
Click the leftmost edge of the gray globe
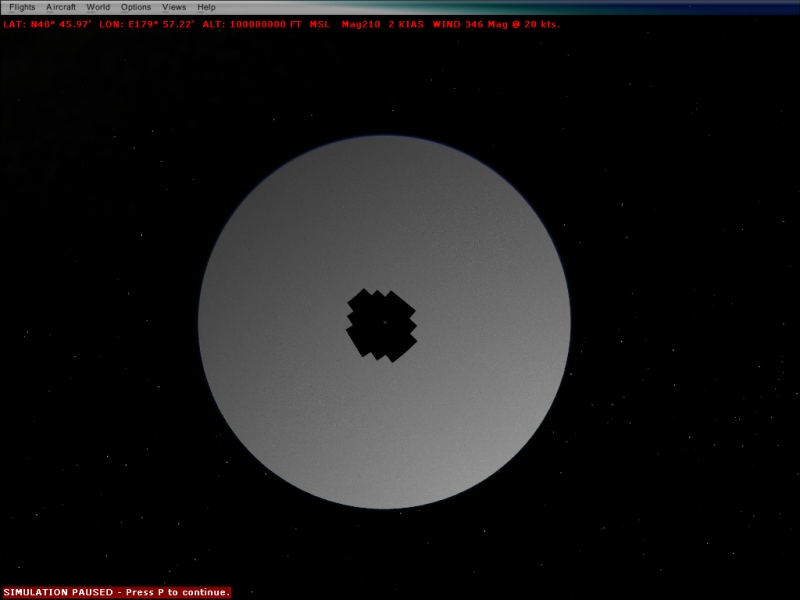click(200, 322)
